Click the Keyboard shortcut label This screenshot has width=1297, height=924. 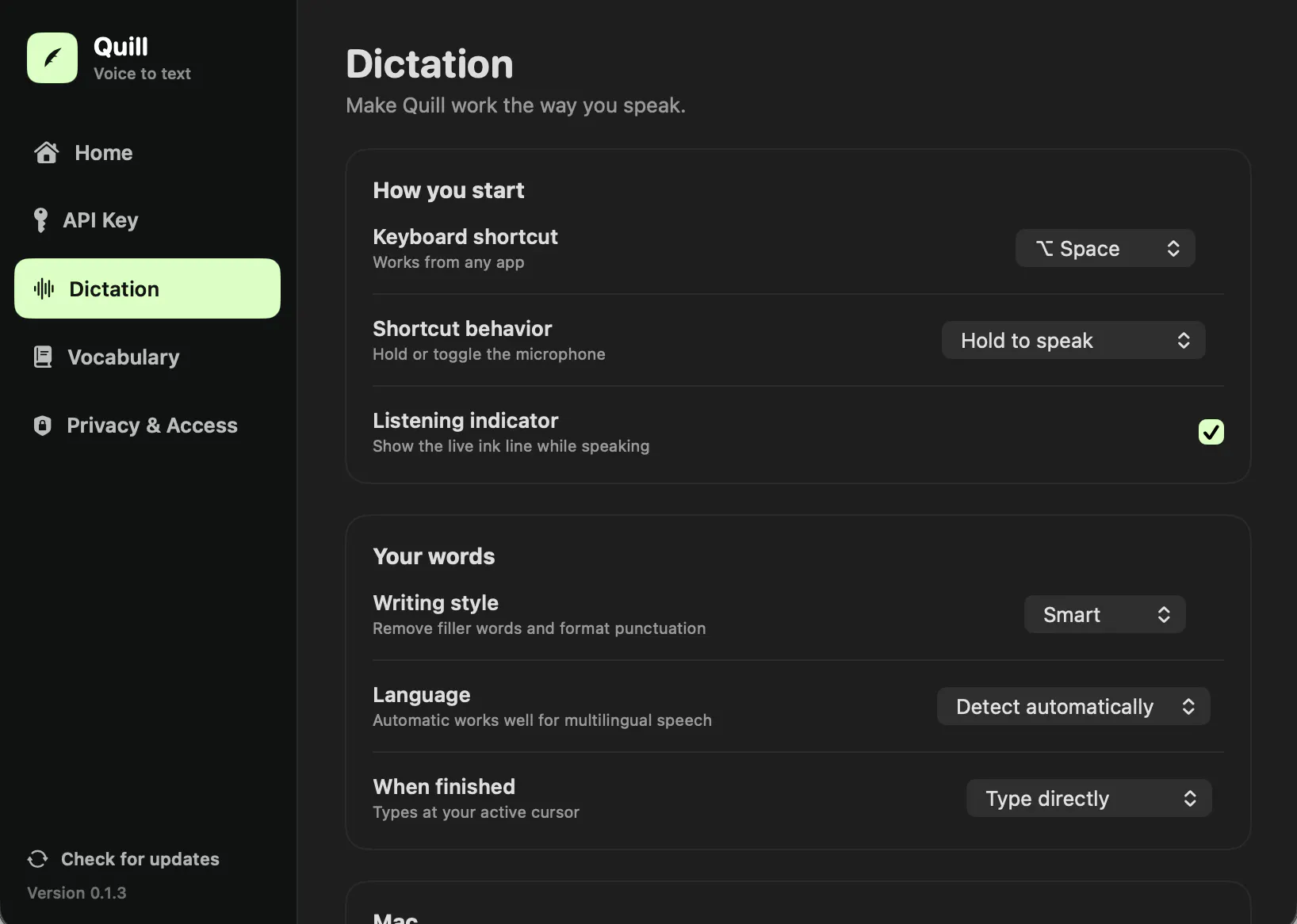click(465, 237)
